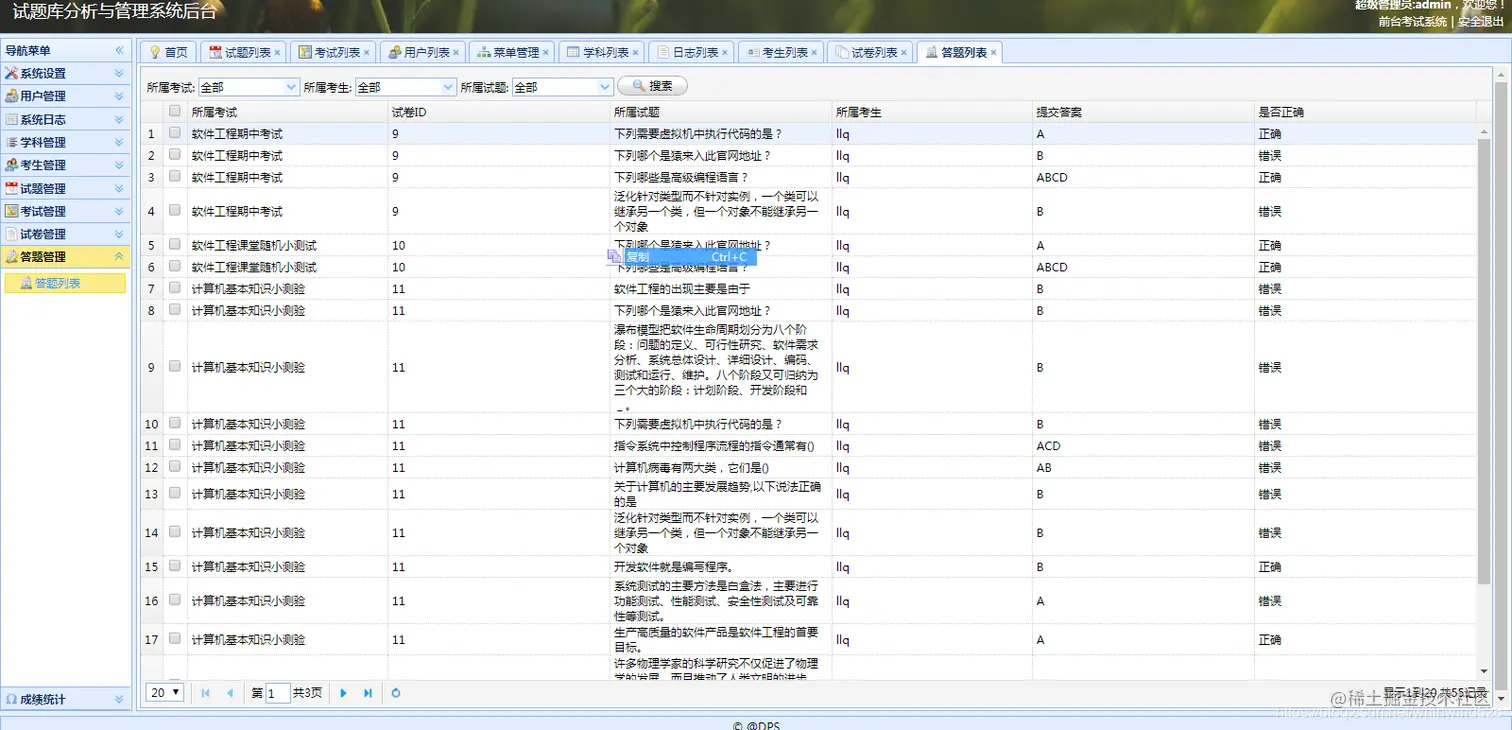Viewport: 1512px width, 730px height.
Task: Check the box for row 15
Action: click(175, 565)
